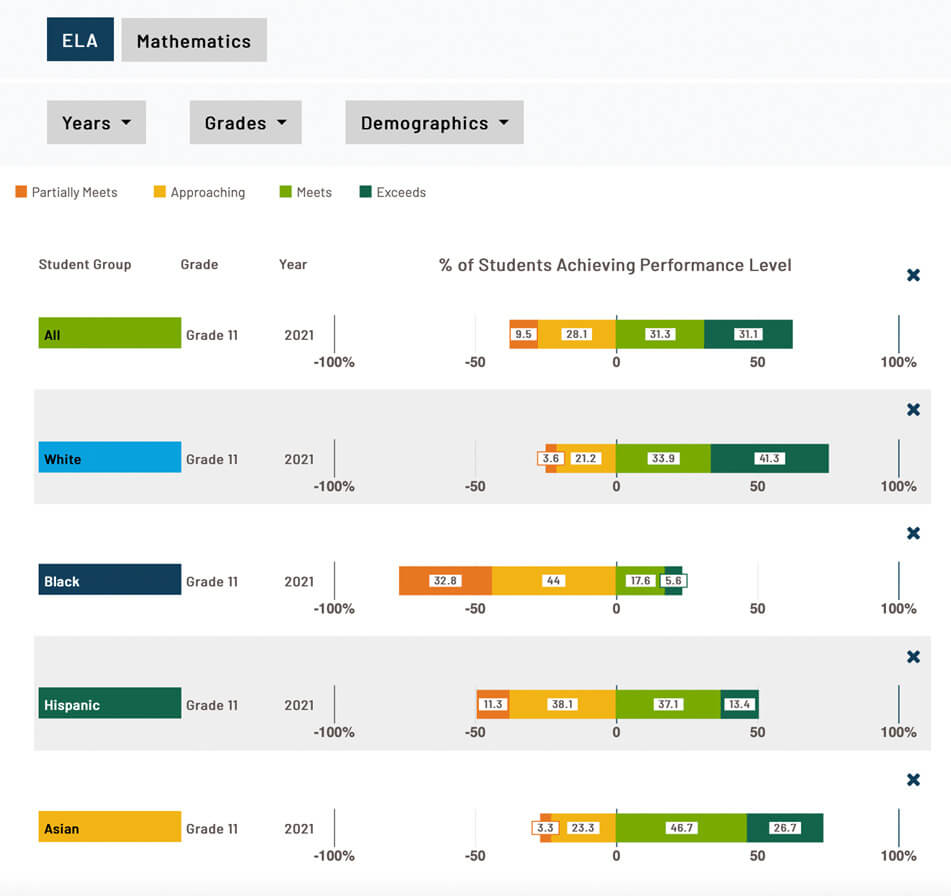Open the Grades dropdown
This screenshot has width=951, height=896.
[x=246, y=123]
